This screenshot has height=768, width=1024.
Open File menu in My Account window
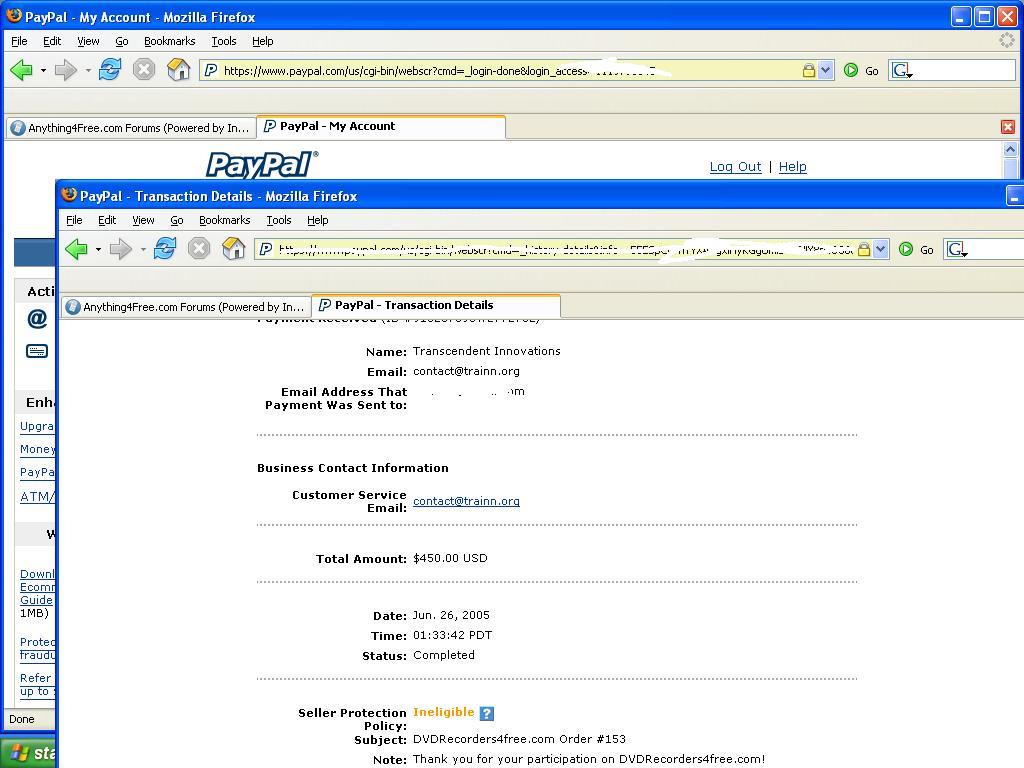(20, 41)
